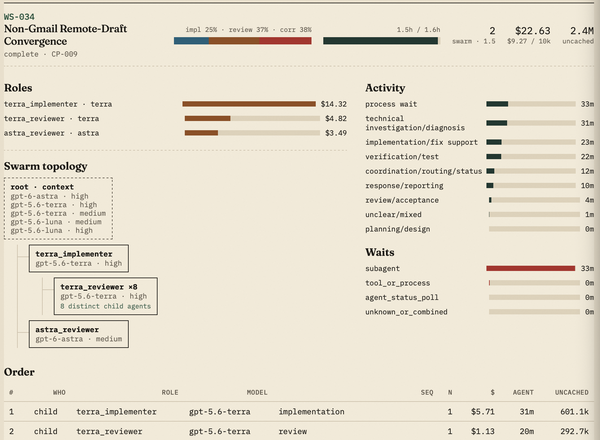Click the terra_reviewer ×8 topology node

[x=106, y=296]
